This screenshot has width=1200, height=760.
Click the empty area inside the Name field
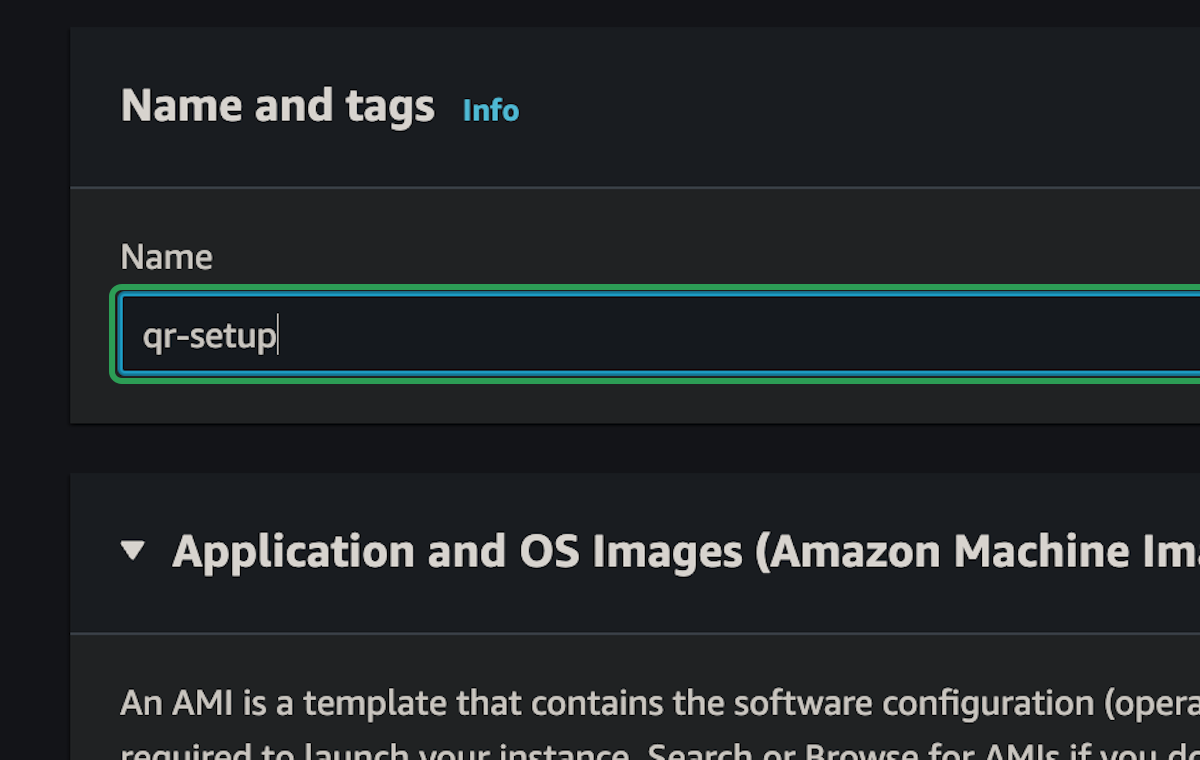point(740,335)
